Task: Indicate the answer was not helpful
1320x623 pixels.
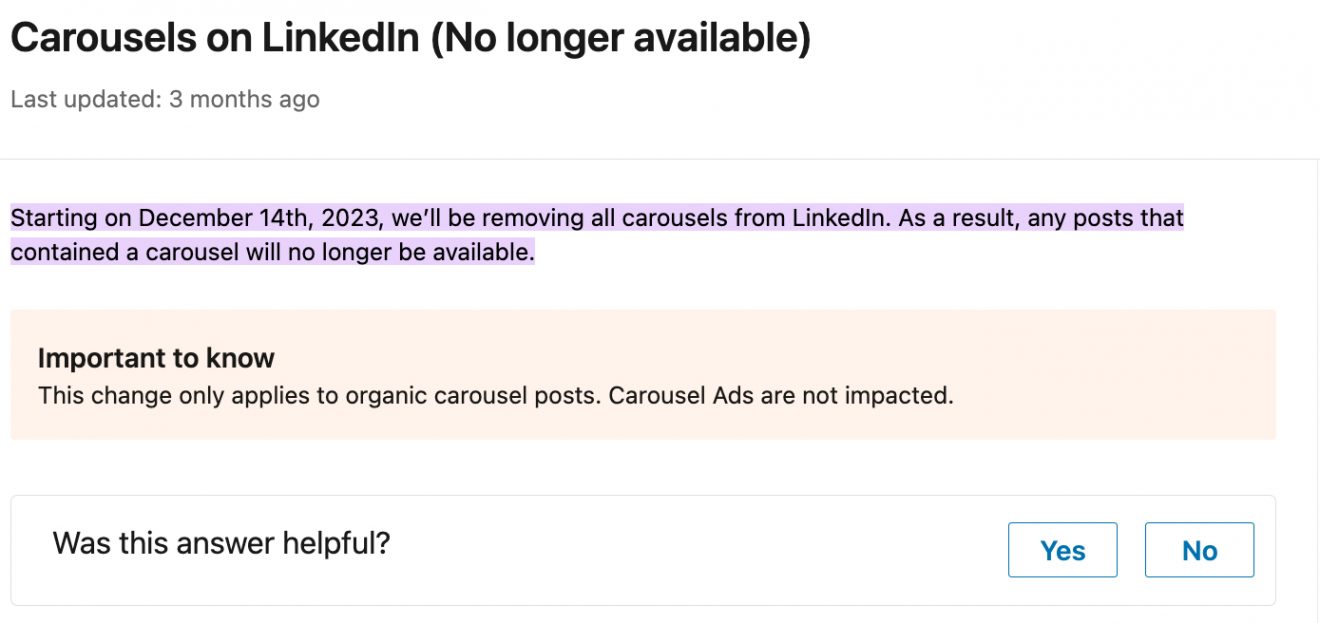Action: tap(1199, 549)
